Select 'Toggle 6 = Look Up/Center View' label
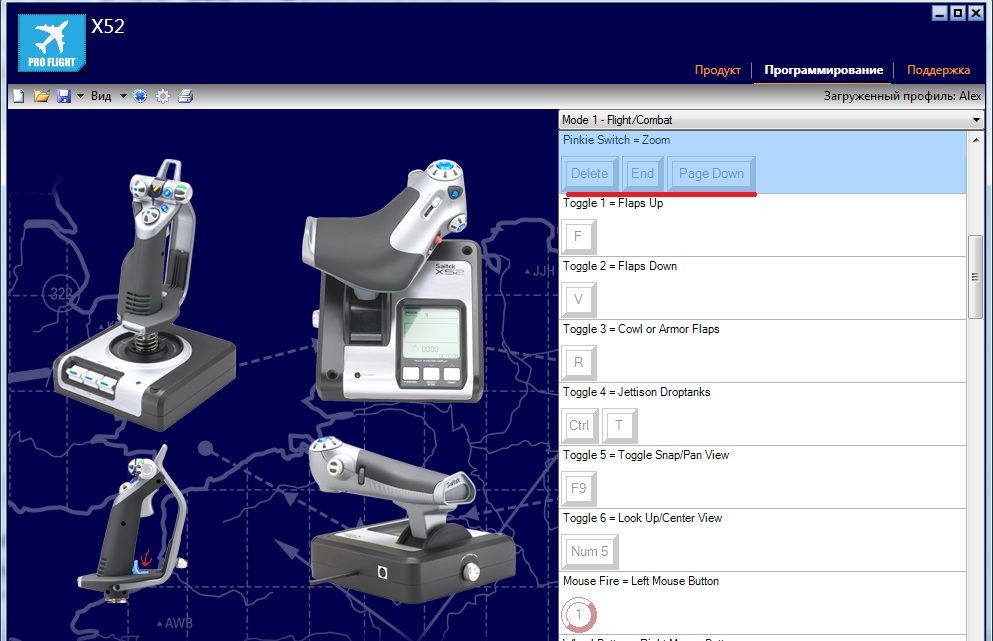This screenshot has height=641, width=993. 642,518
